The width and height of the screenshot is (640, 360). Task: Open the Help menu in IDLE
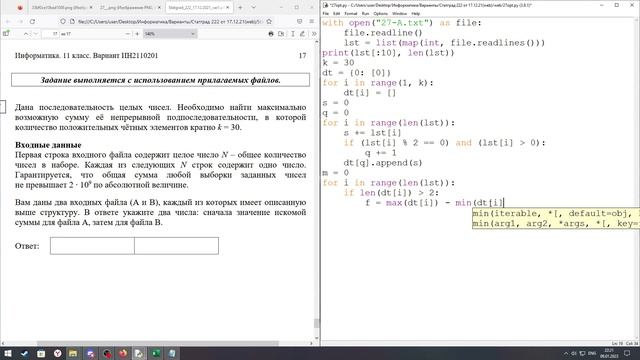point(416,13)
